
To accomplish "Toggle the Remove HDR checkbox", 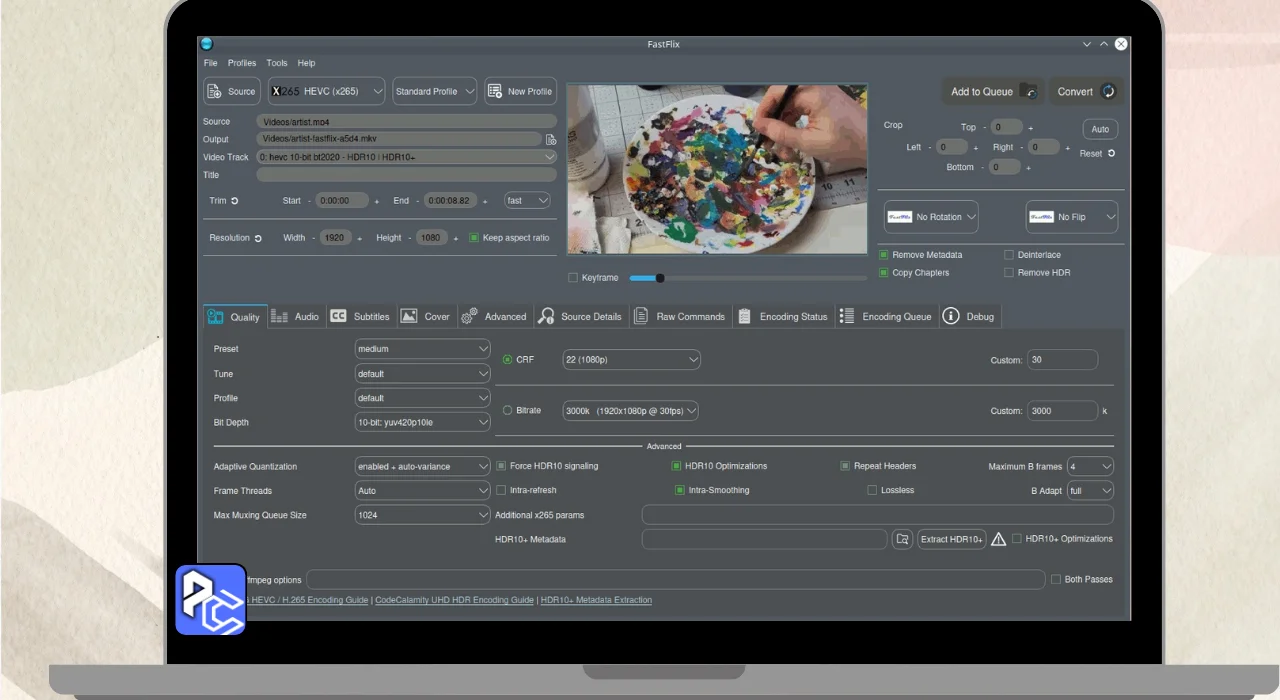I will tap(1009, 273).
